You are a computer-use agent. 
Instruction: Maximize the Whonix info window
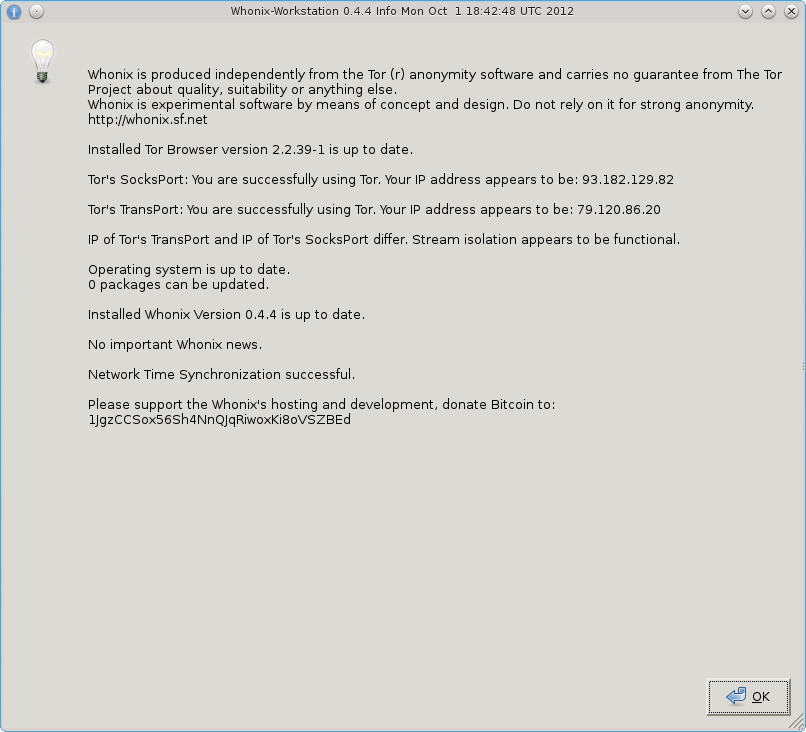[769, 12]
